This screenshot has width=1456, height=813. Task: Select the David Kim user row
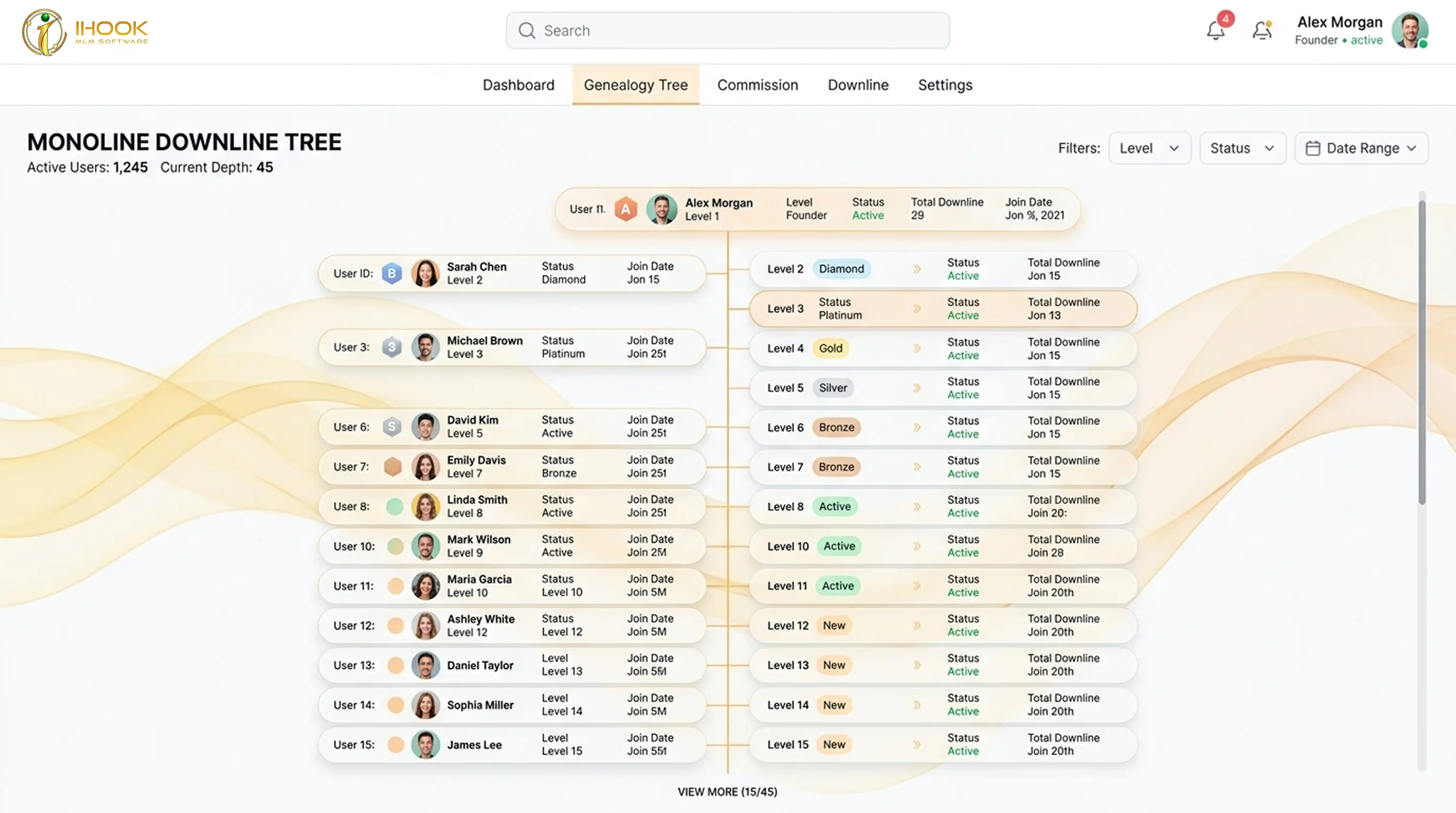pos(512,427)
